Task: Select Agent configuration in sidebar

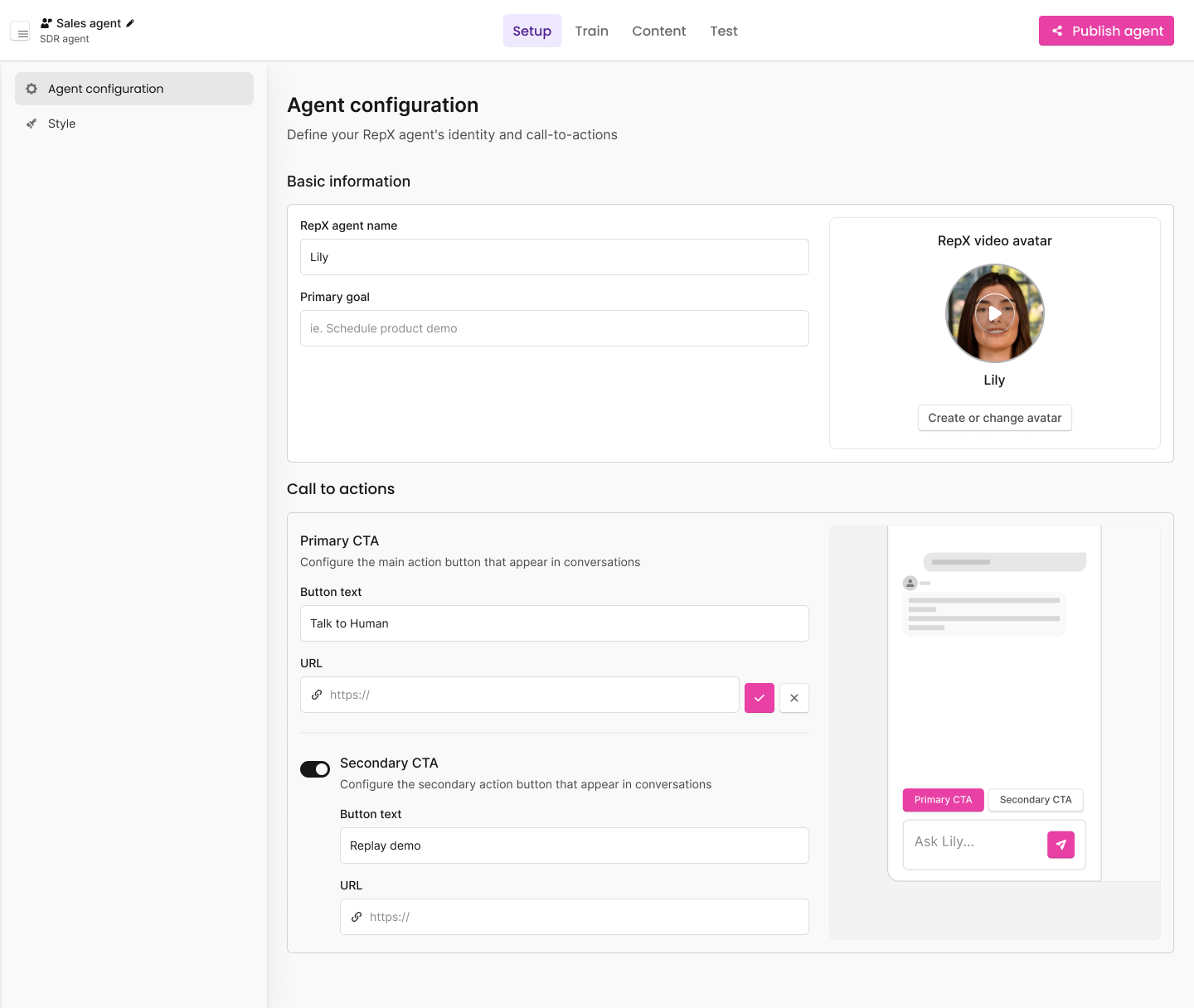Action: pyautogui.click(x=134, y=89)
